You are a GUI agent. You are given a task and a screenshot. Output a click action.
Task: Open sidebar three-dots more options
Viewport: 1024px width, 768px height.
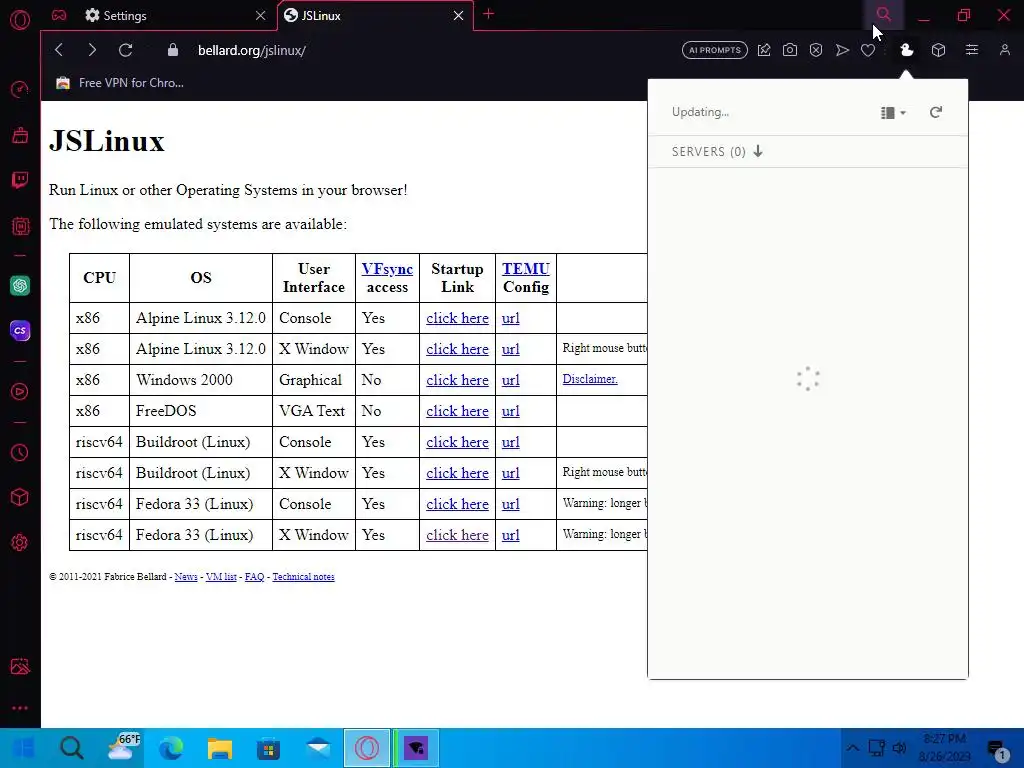(x=20, y=708)
